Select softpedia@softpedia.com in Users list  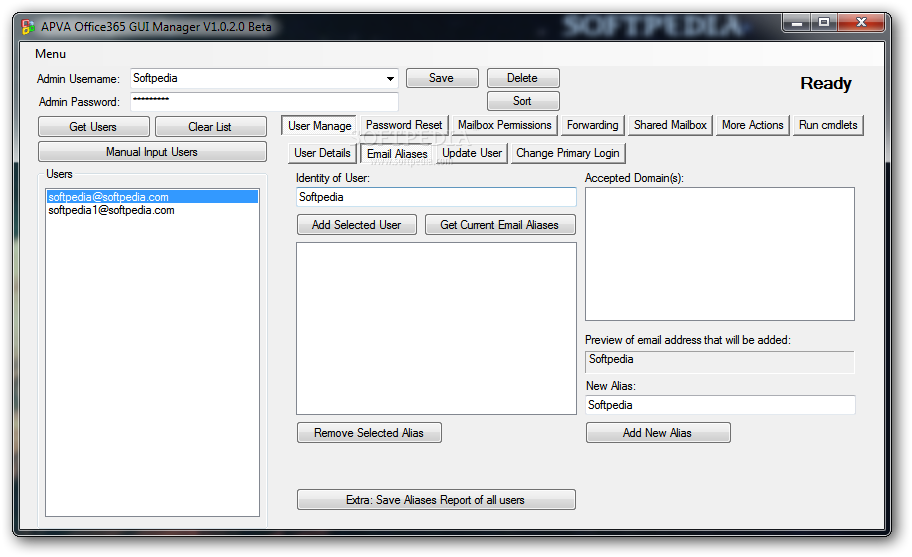click(152, 197)
